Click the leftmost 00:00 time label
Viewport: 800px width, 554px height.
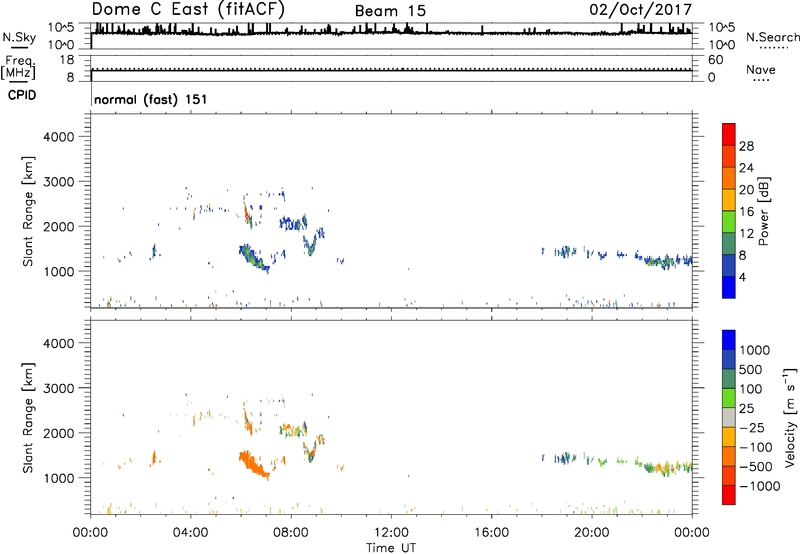[90, 533]
